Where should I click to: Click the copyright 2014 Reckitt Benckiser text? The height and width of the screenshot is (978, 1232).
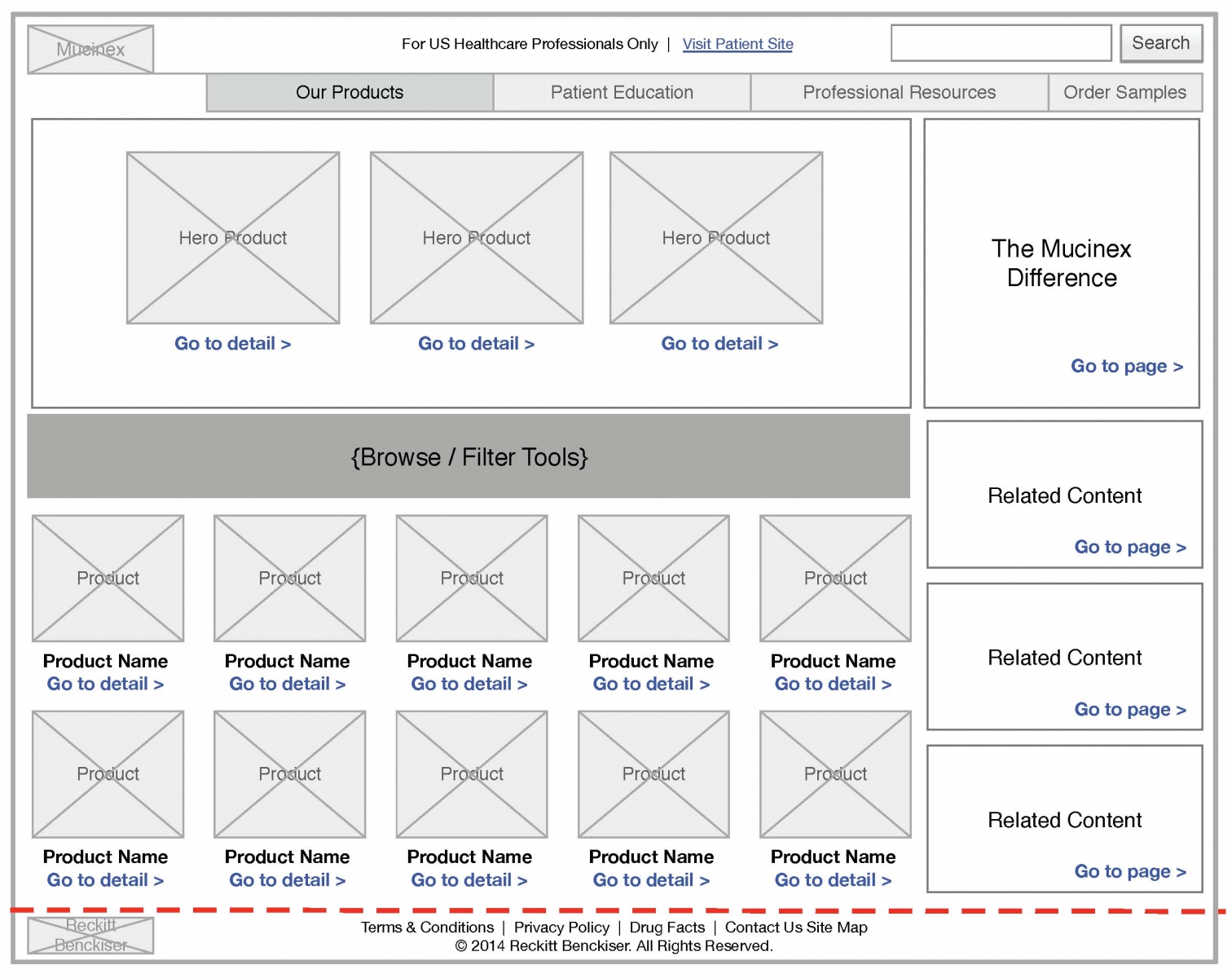click(614, 946)
